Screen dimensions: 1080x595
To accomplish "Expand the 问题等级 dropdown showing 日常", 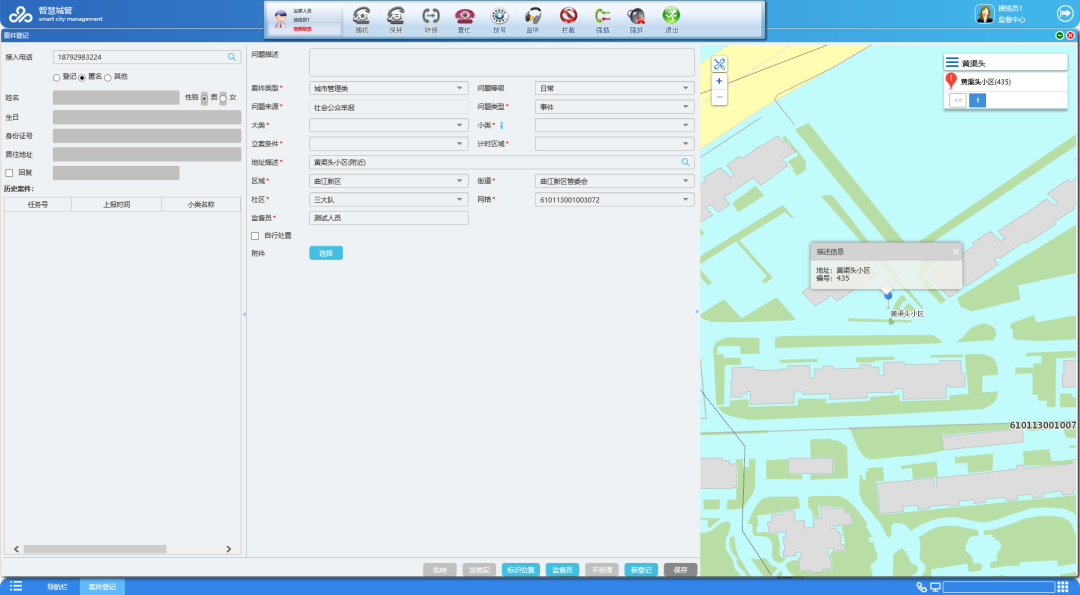I will pos(615,88).
